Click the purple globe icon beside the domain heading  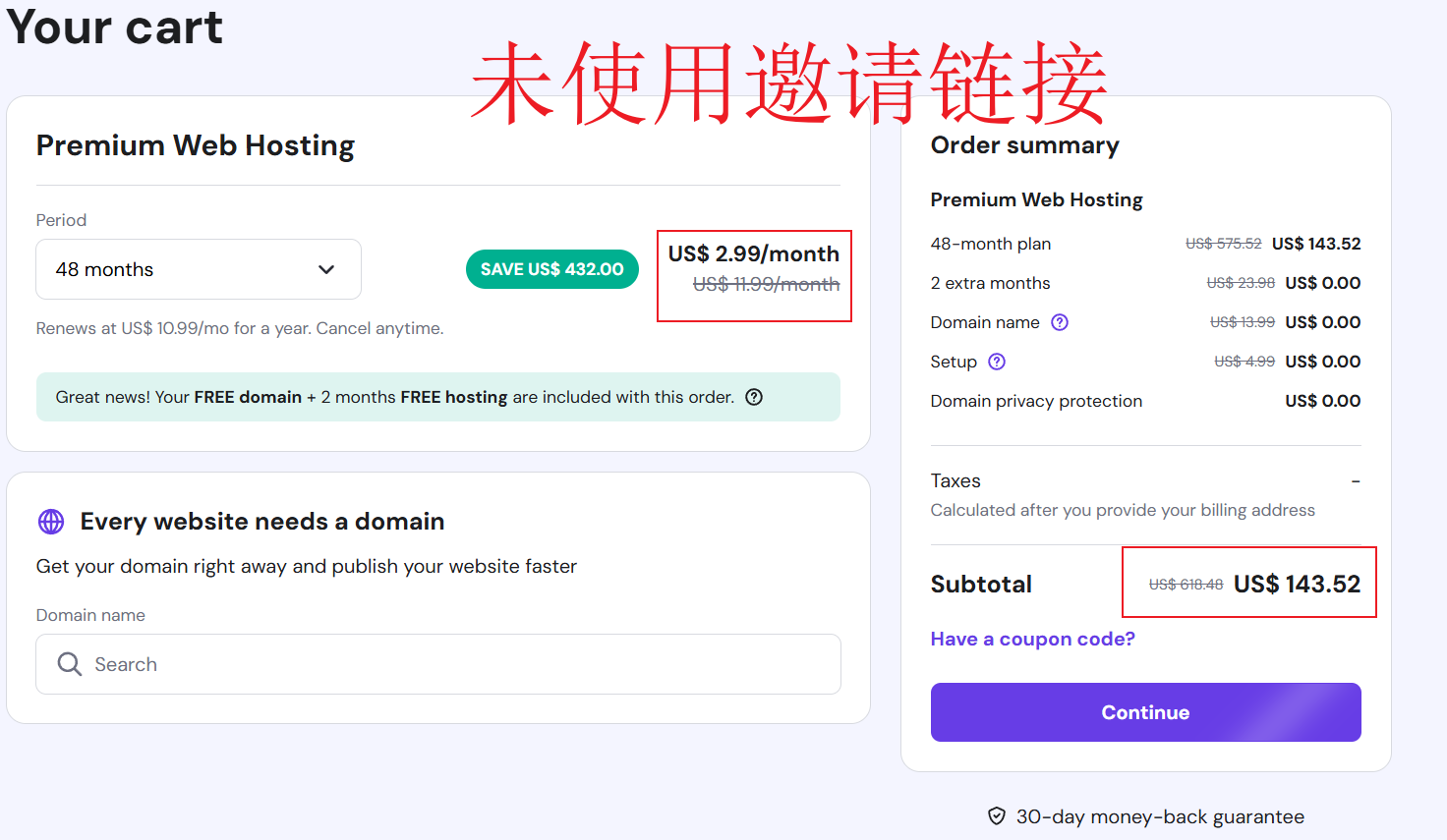coord(51,522)
